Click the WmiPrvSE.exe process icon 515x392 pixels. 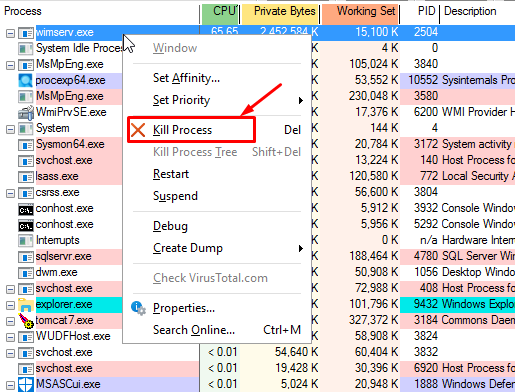pos(26,112)
